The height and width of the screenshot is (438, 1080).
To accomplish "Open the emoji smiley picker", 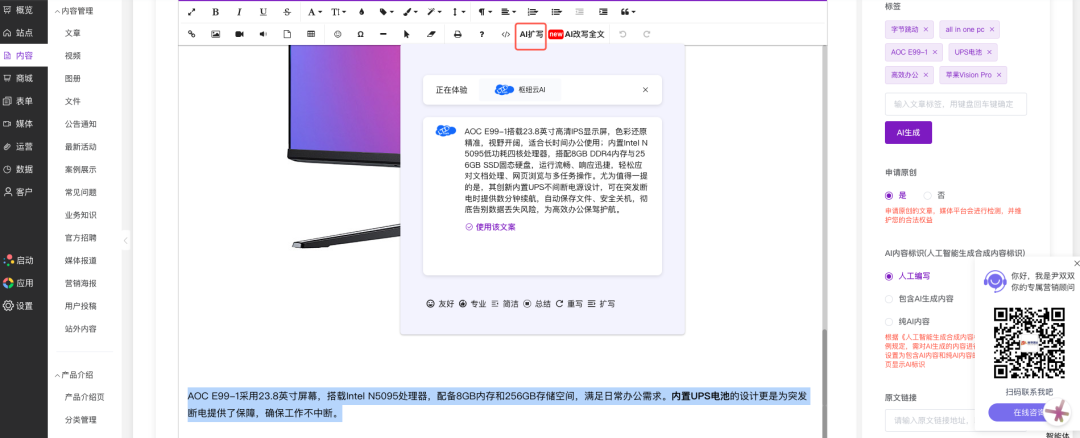I will point(337,34).
